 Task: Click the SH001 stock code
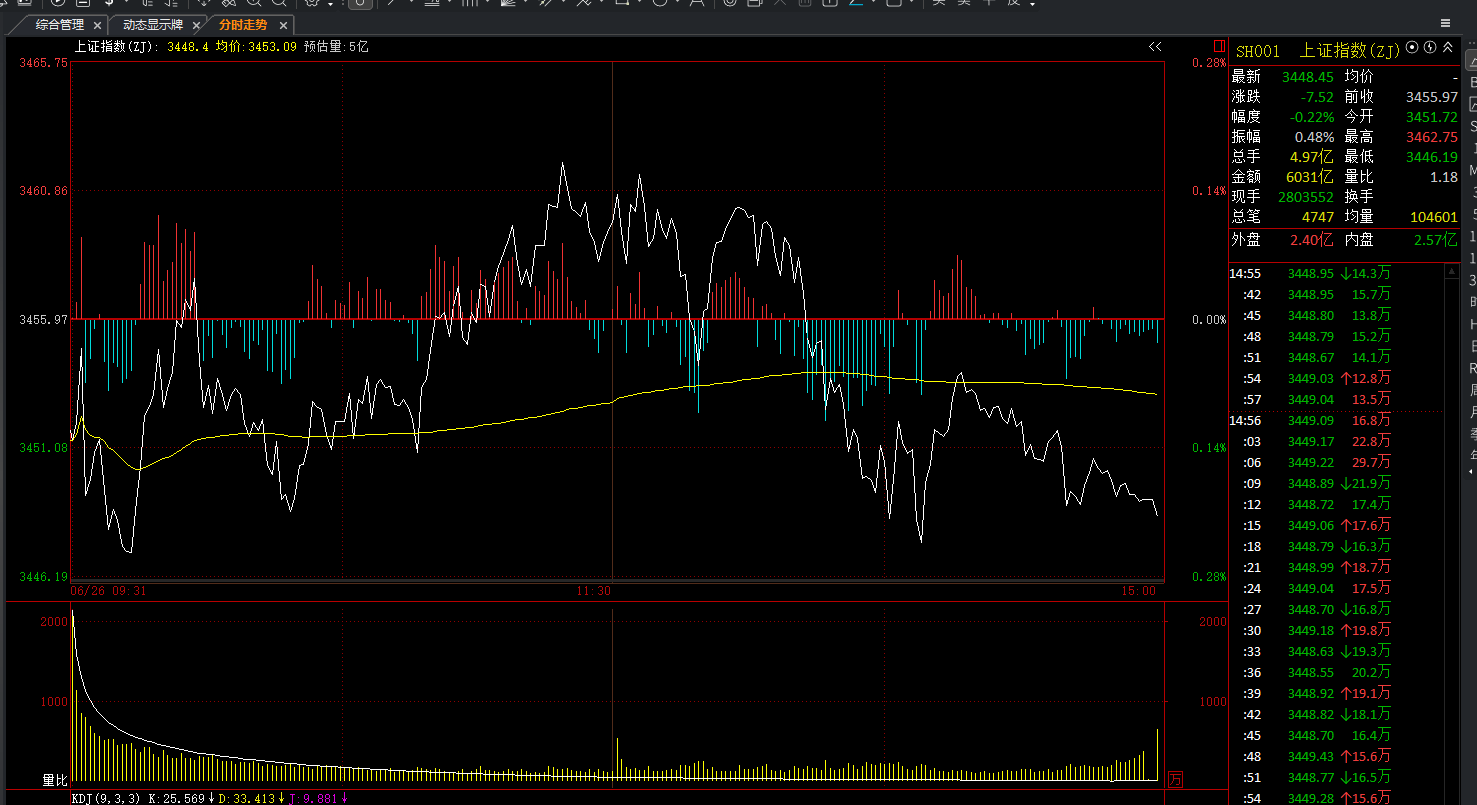coord(1258,51)
